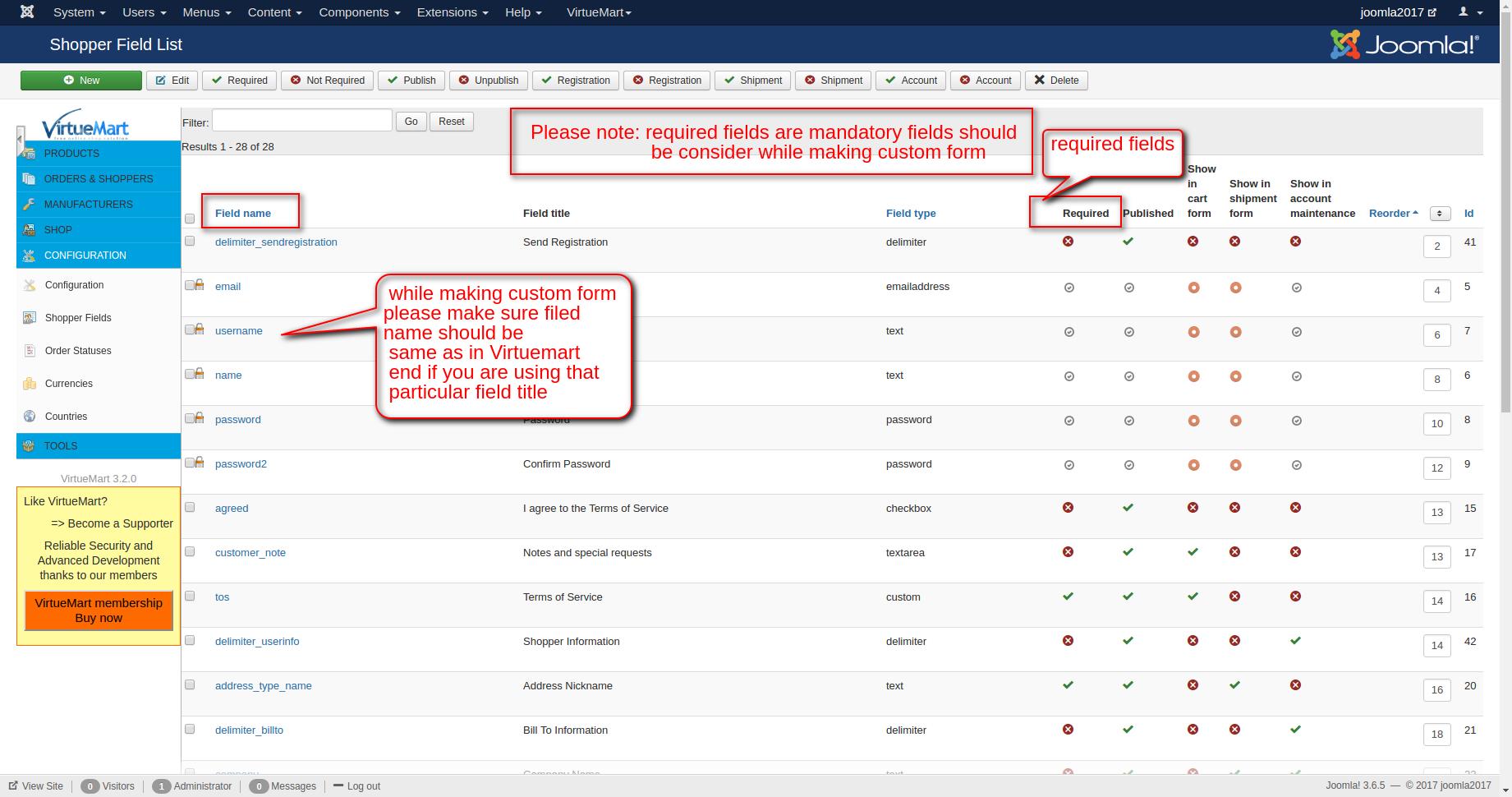Screen dimensions: 1512x797
Task: Click into the Filter text field
Action: (301, 121)
